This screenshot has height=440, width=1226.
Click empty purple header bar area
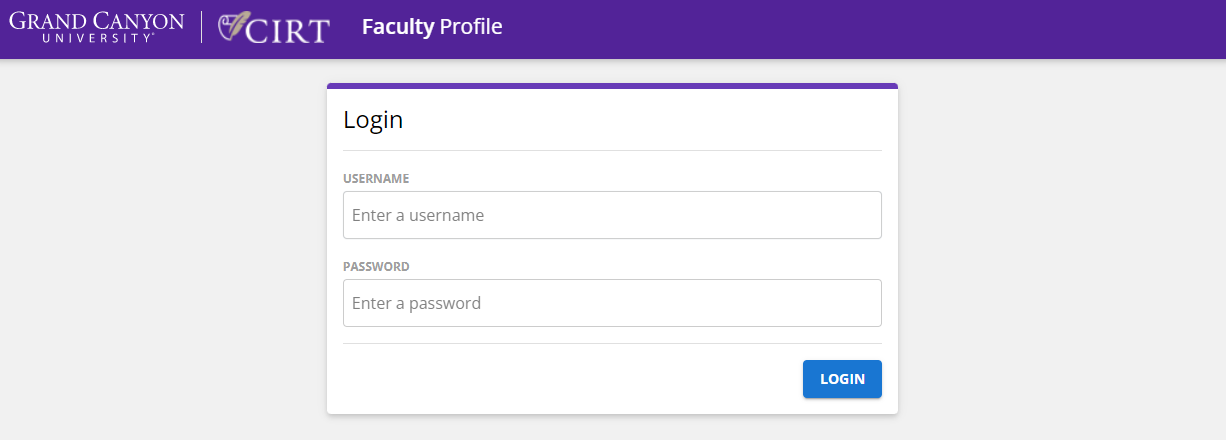click(860, 29)
